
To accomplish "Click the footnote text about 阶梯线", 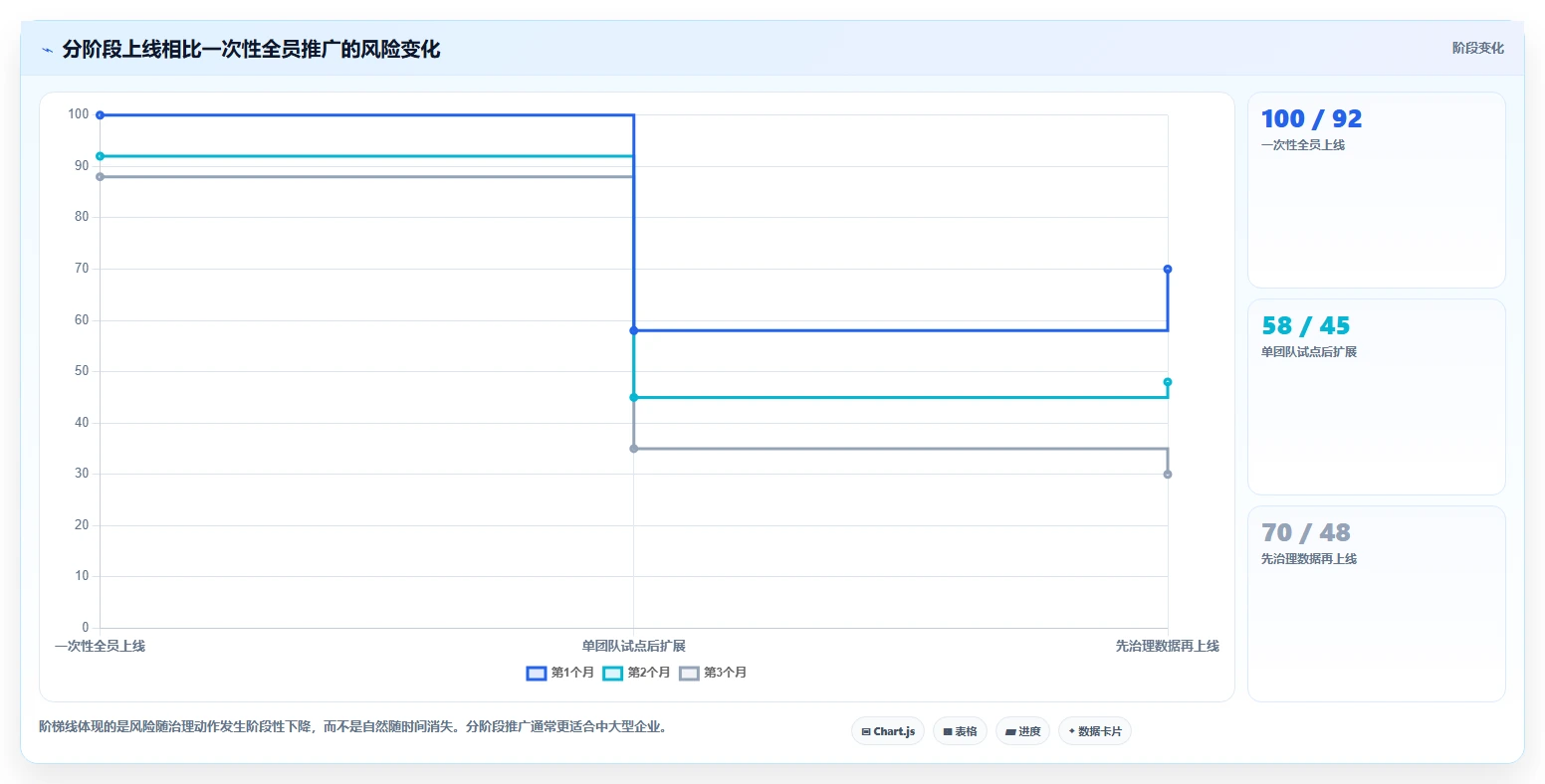I will coord(352,727).
